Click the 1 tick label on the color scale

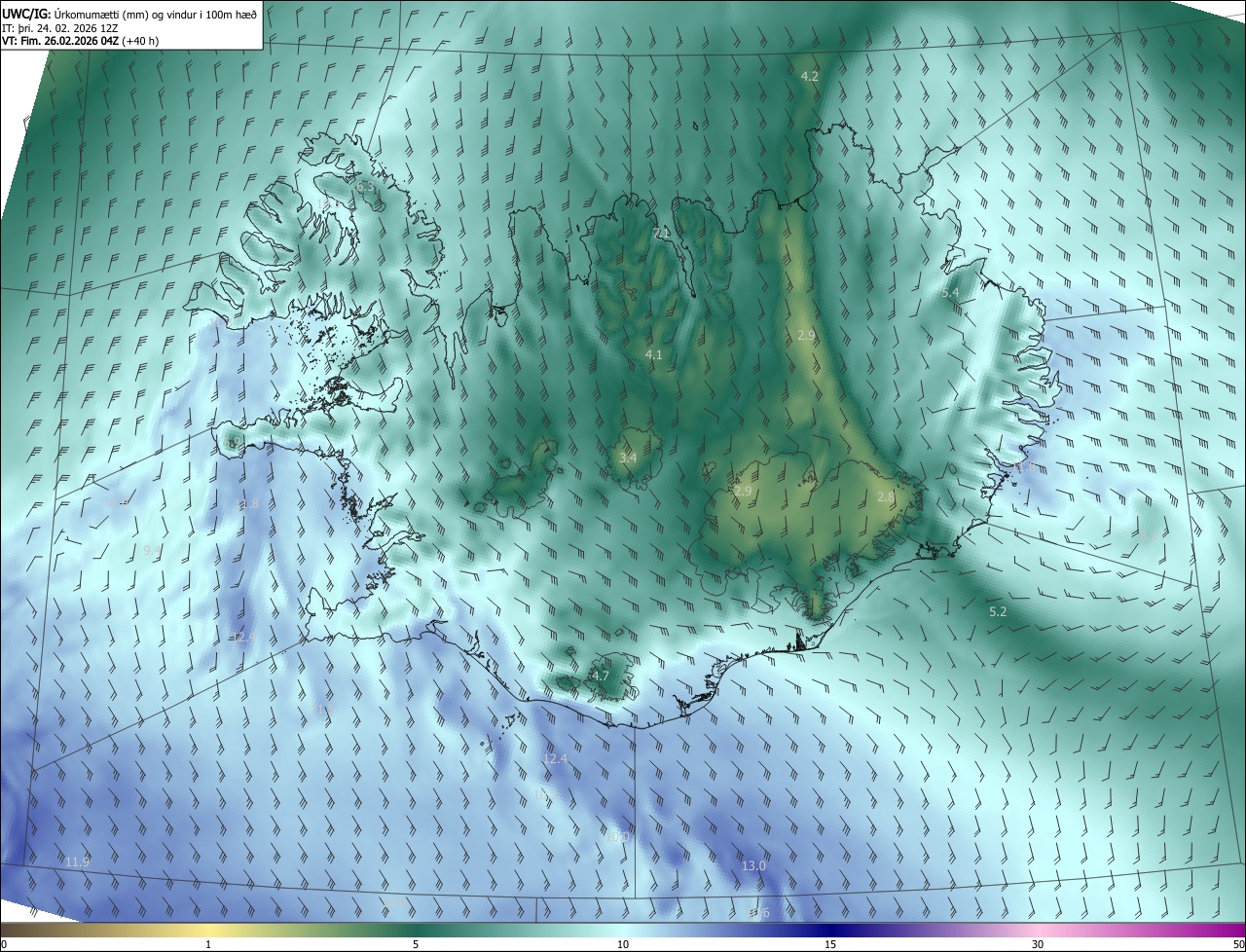tap(208, 944)
